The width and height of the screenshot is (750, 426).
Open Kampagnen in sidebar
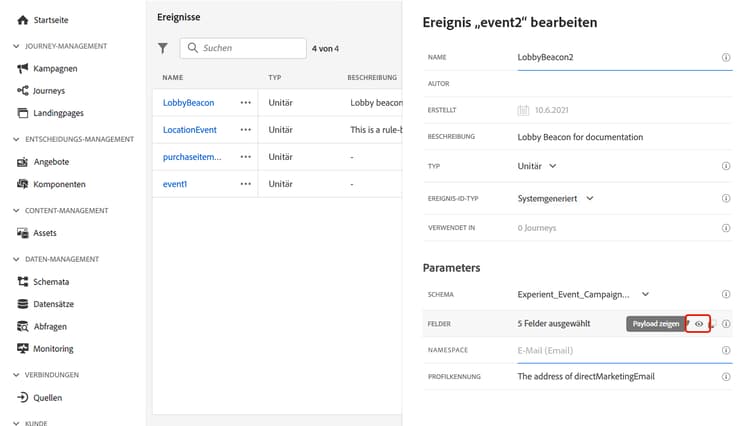55,69
